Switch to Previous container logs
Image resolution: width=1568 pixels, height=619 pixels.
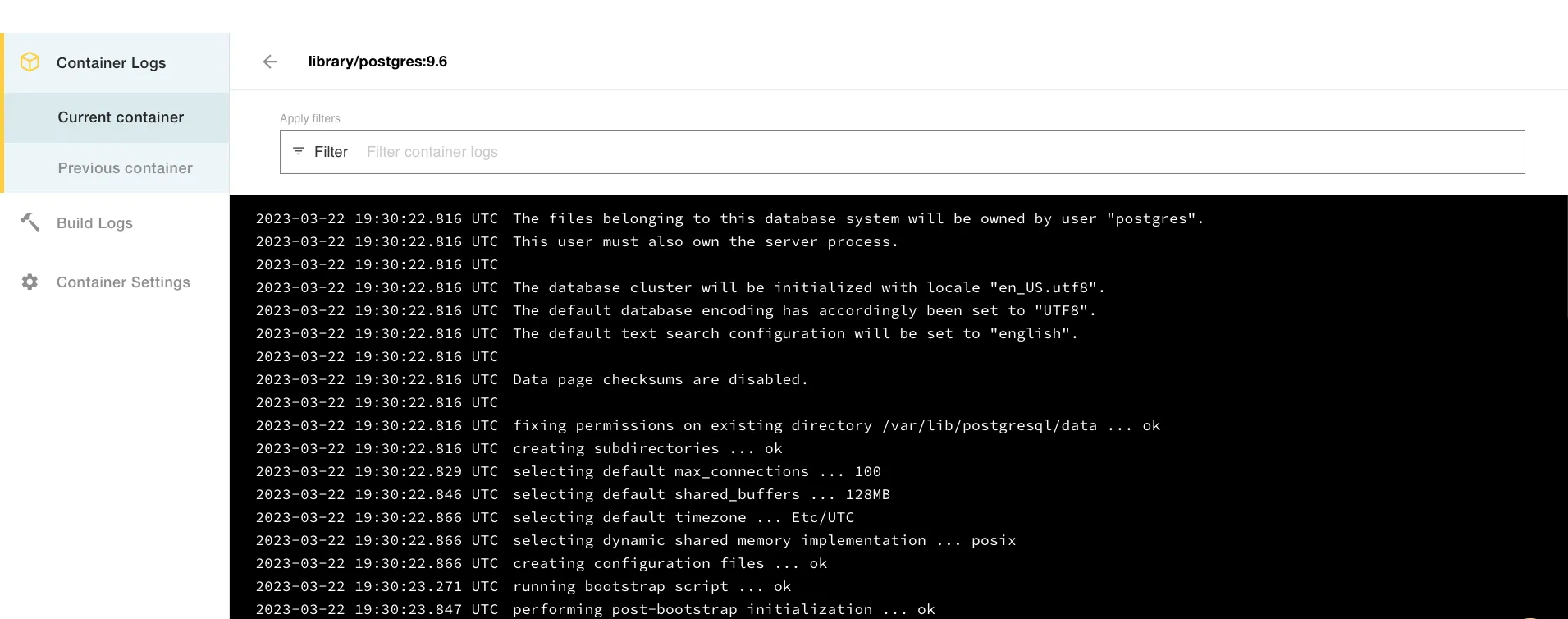coord(125,168)
